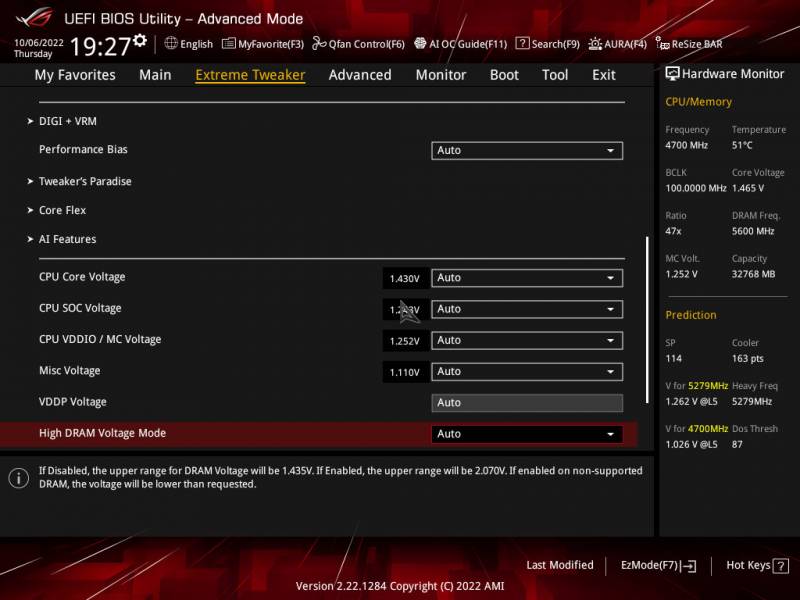Open Qfan Control(F6) fan icon
The height and width of the screenshot is (600, 800).
(319, 43)
